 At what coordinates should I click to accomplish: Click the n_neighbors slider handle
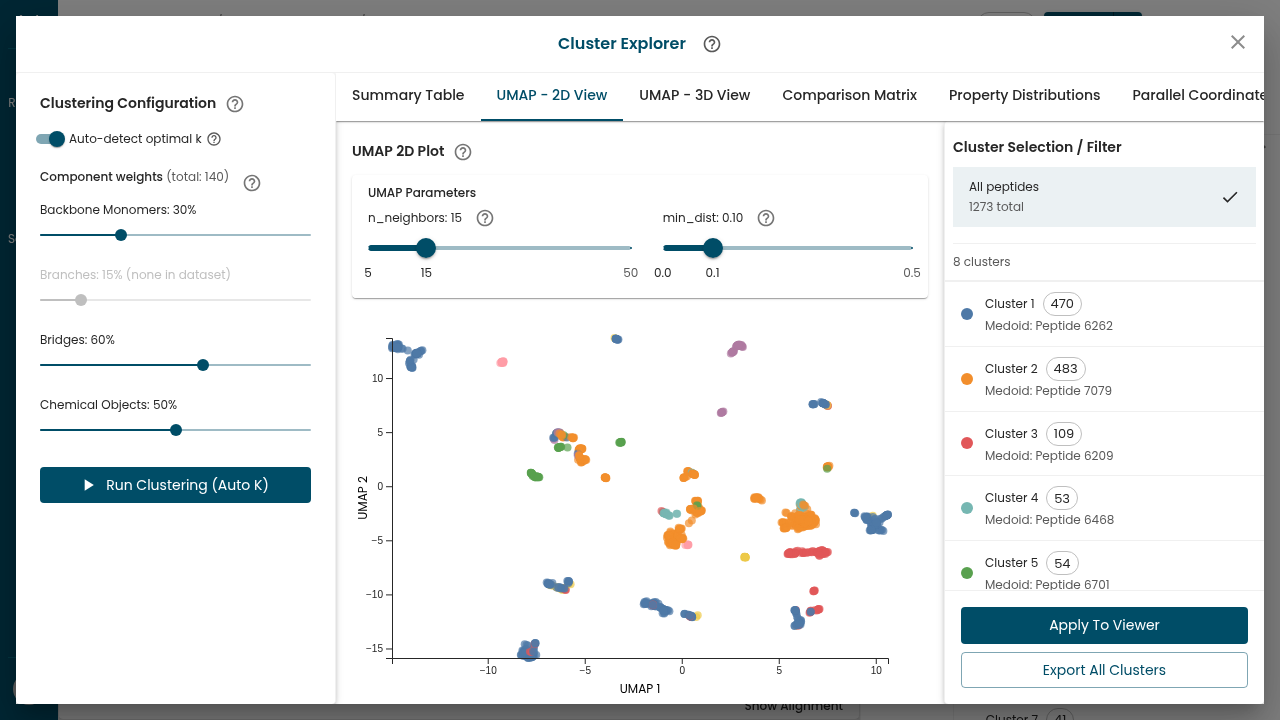426,248
